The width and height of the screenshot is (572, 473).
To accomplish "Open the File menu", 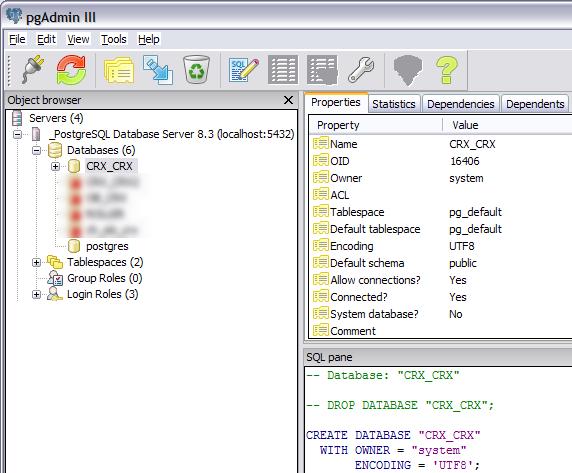I will click(x=17, y=39).
